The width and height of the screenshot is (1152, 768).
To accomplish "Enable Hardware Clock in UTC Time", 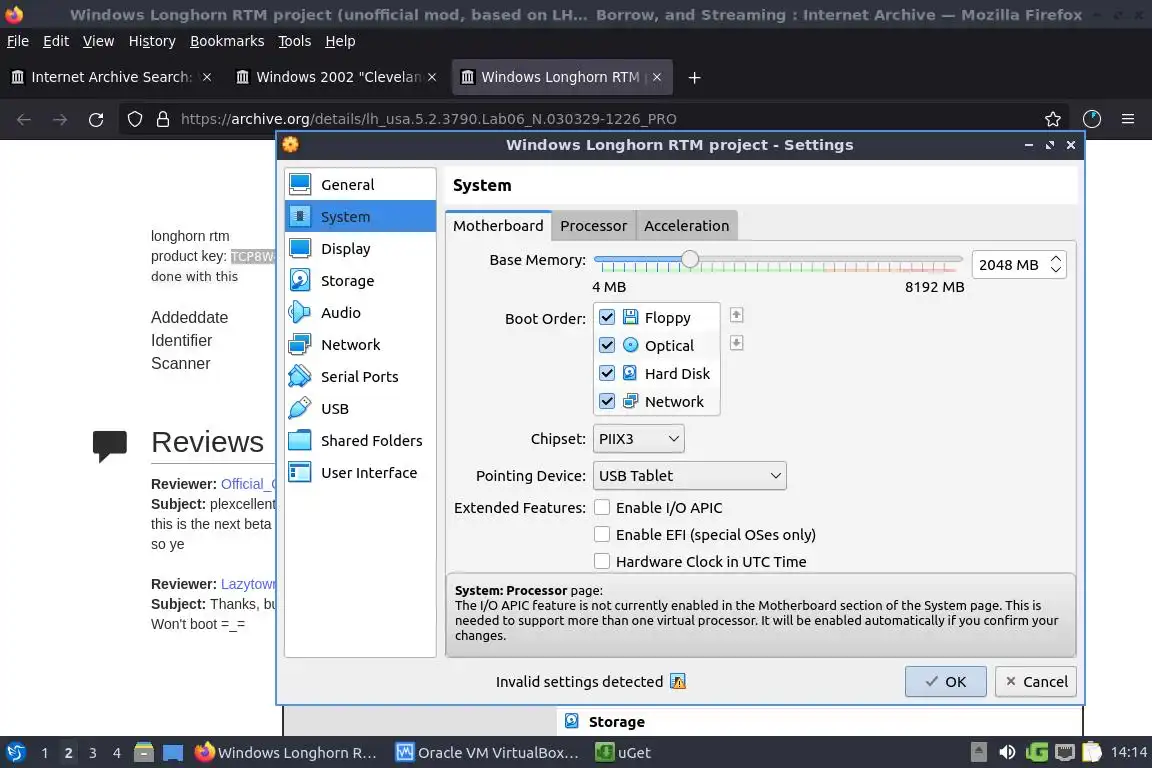I will [602, 561].
